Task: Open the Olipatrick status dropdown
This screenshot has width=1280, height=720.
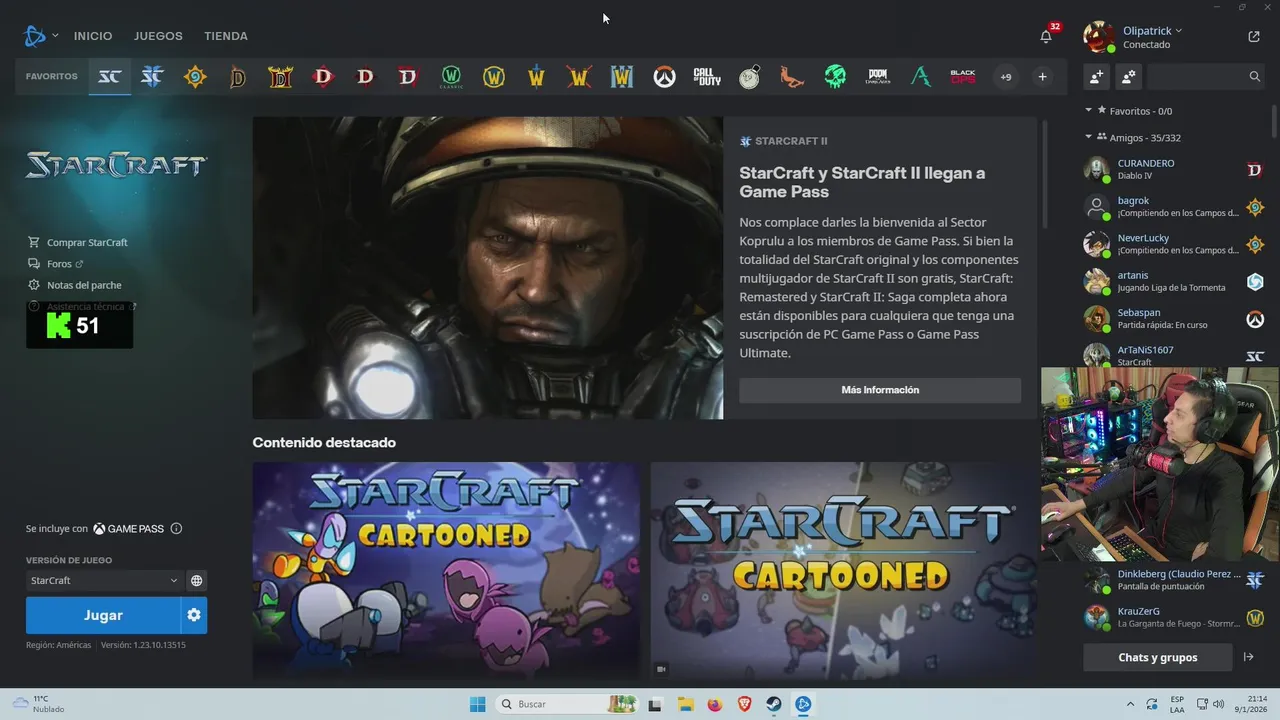Action: [x=1153, y=31]
